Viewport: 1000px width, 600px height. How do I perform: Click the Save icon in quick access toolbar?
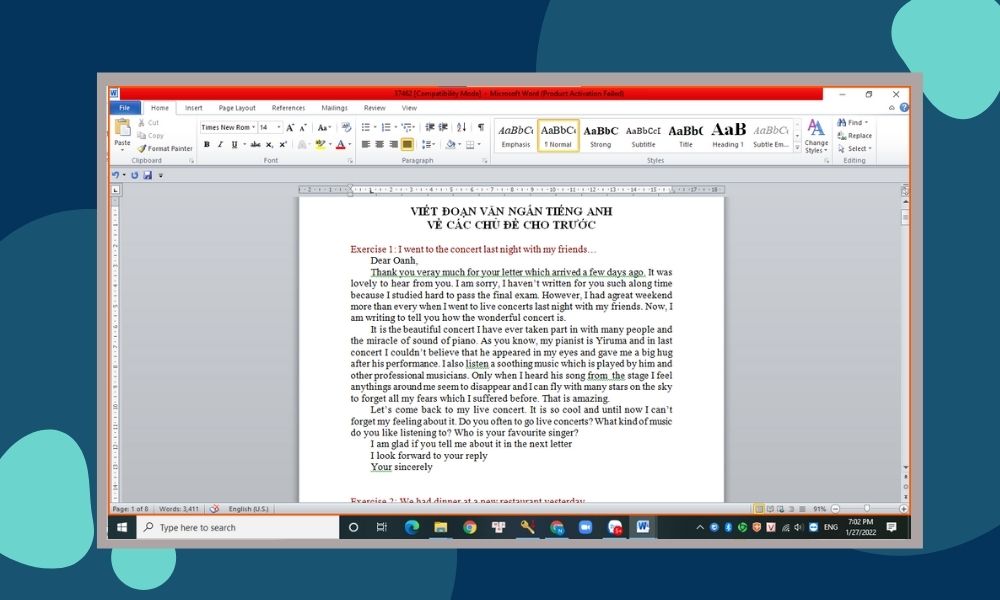[147, 175]
